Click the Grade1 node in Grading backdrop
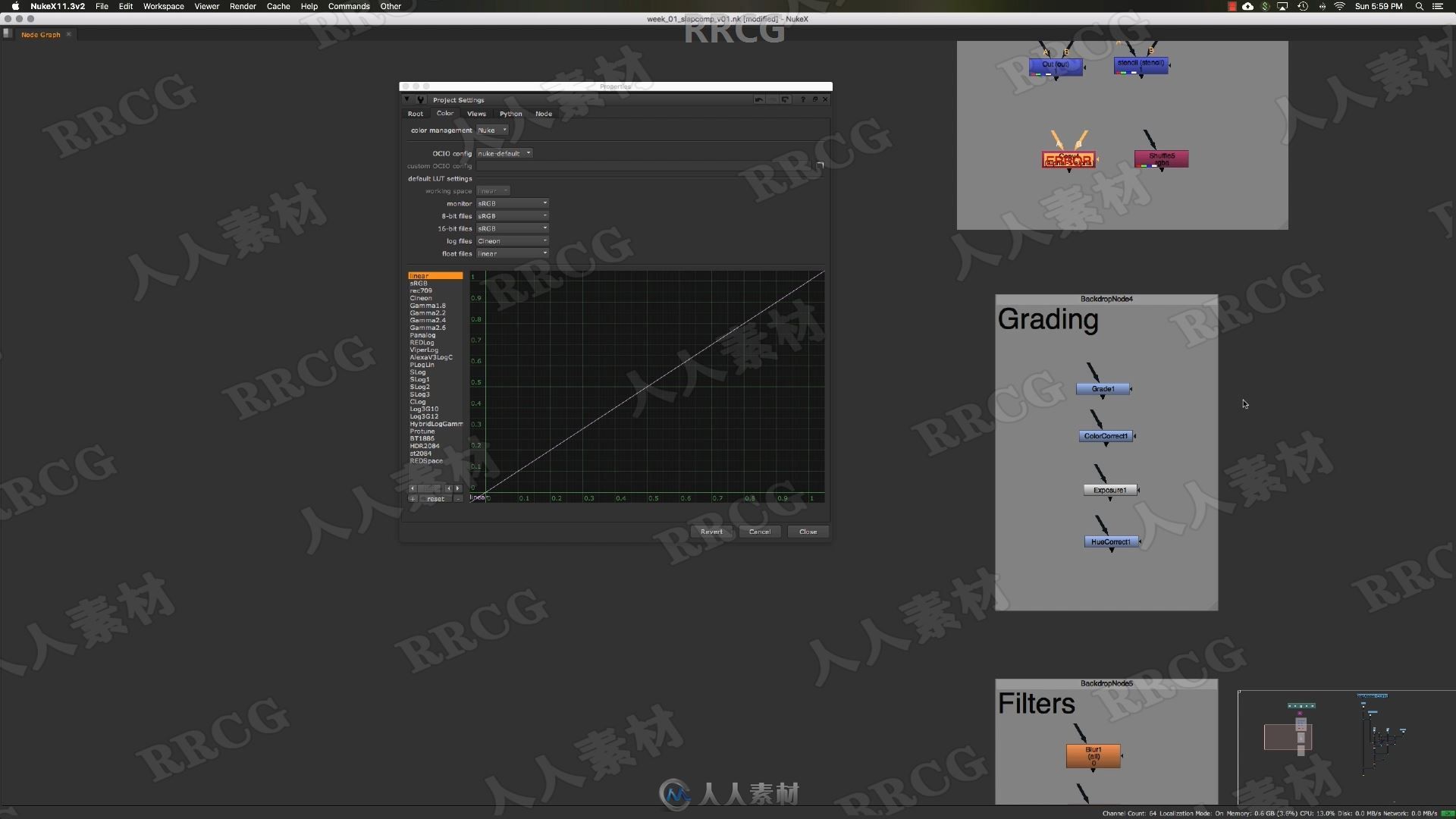This screenshot has height=819, width=1456. pyautogui.click(x=1104, y=388)
